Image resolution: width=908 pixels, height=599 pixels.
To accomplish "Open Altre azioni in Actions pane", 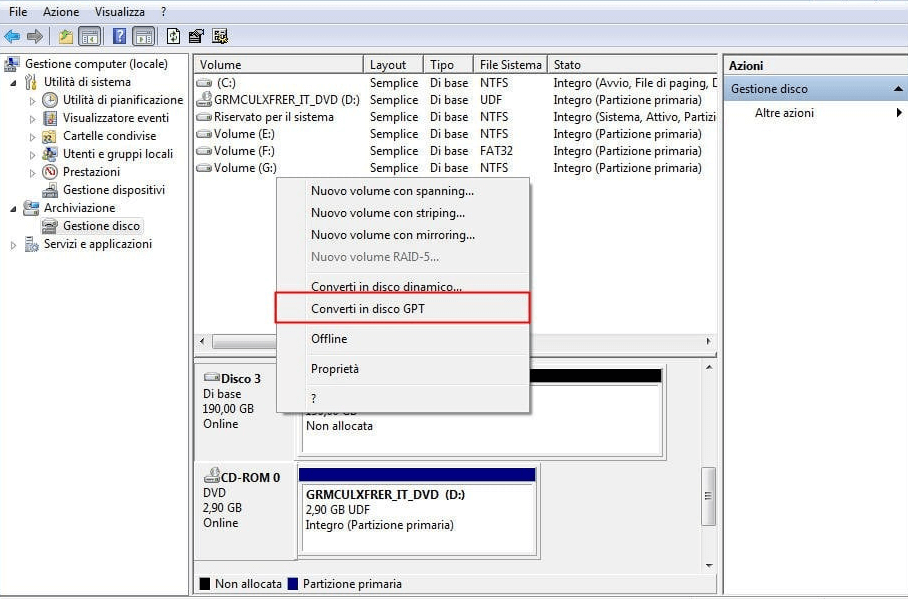I will pos(815,112).
